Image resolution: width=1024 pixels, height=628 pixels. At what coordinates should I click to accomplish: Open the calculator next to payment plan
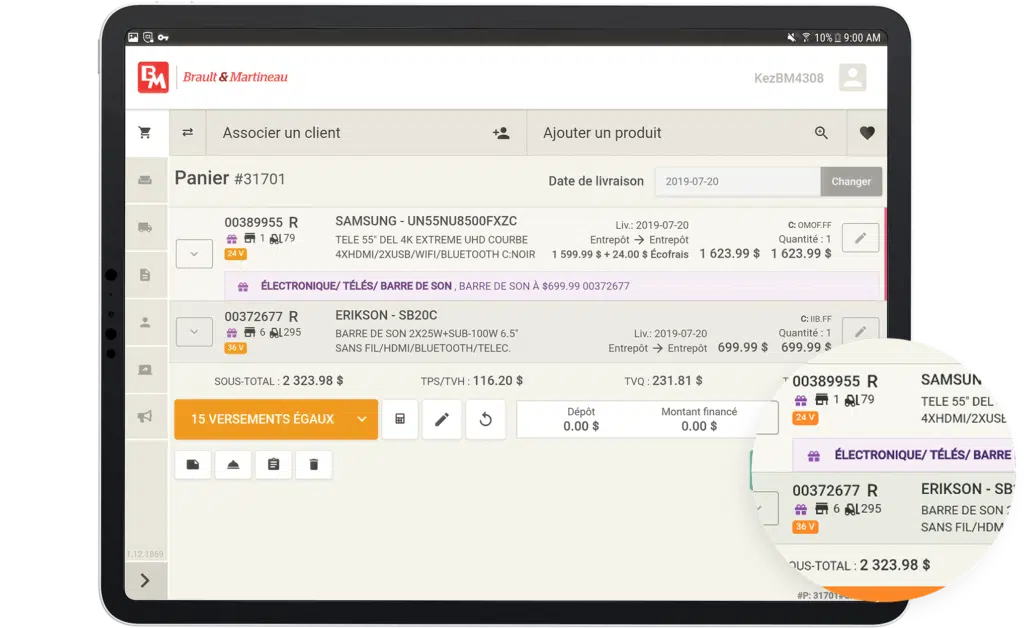[x=400, y=419]
